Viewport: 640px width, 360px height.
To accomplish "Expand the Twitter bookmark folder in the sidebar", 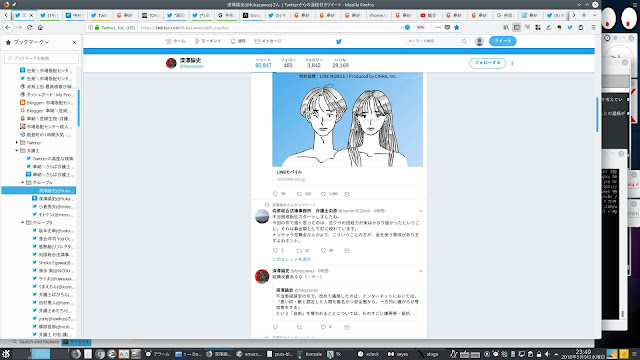I will pos(17,142).
